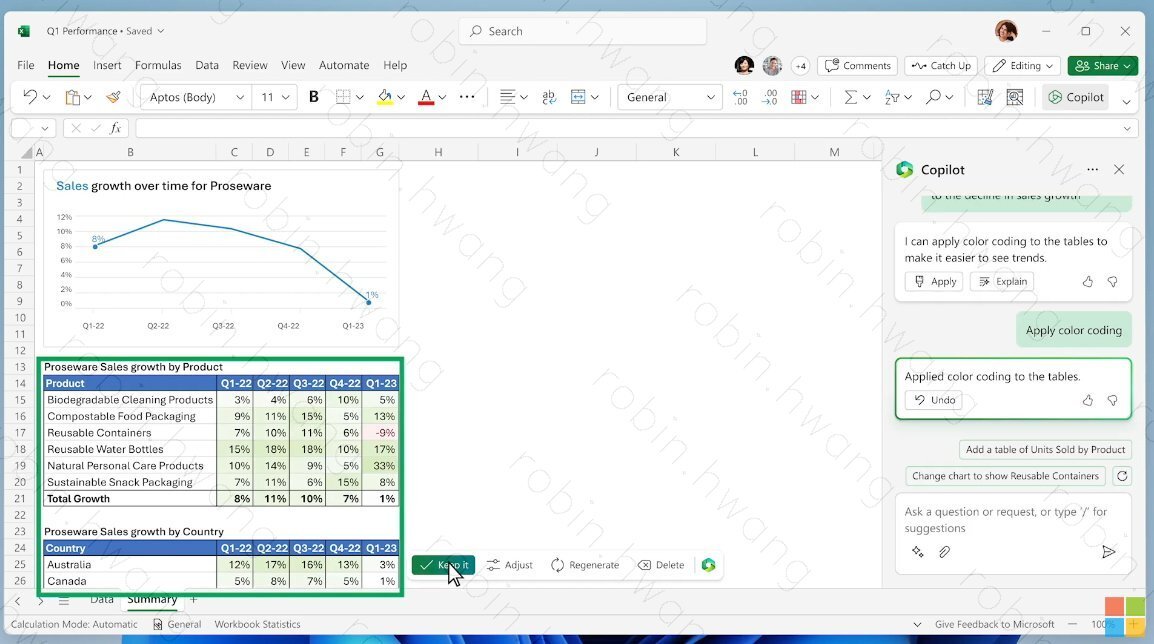The height and width of the screenshot is (644, 1154).
Task: Open the Help tab
Action: coord(394,65)
